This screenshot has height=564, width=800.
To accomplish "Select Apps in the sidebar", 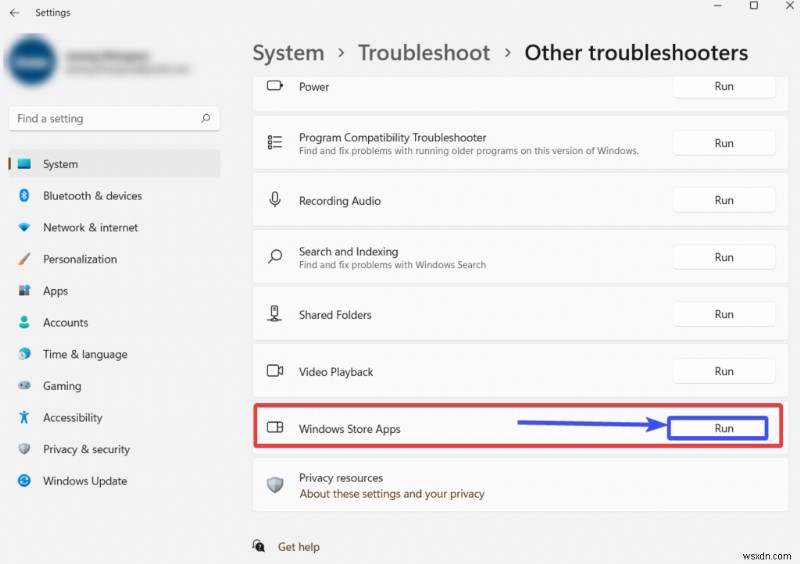I will (115, 290).
